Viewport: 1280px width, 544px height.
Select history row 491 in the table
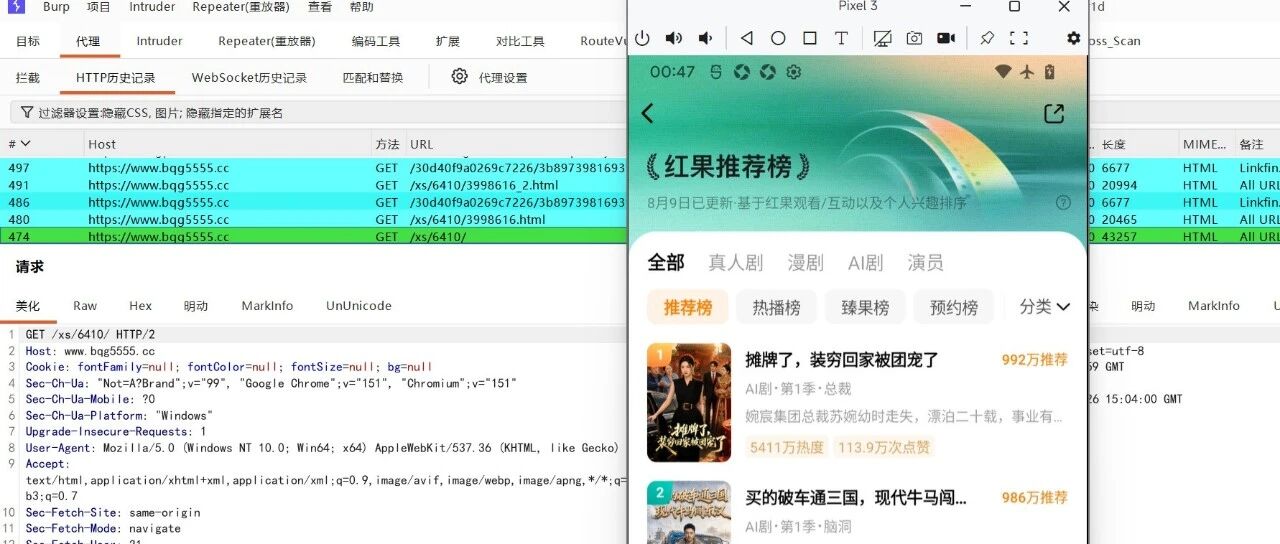click(x=315, y=185)
